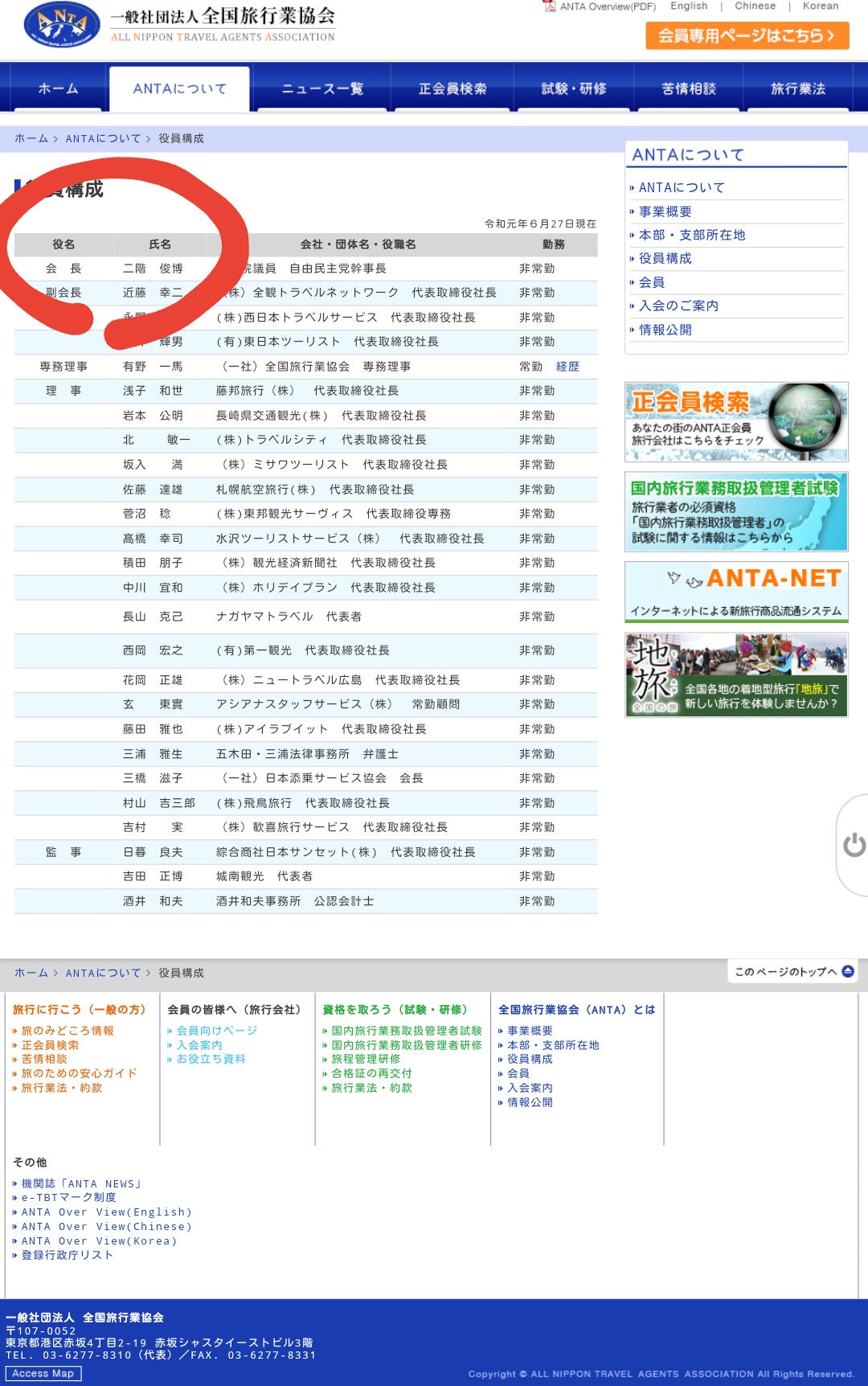
Task: Tap the power icon button on the right edge
Action: coord(854,845)
